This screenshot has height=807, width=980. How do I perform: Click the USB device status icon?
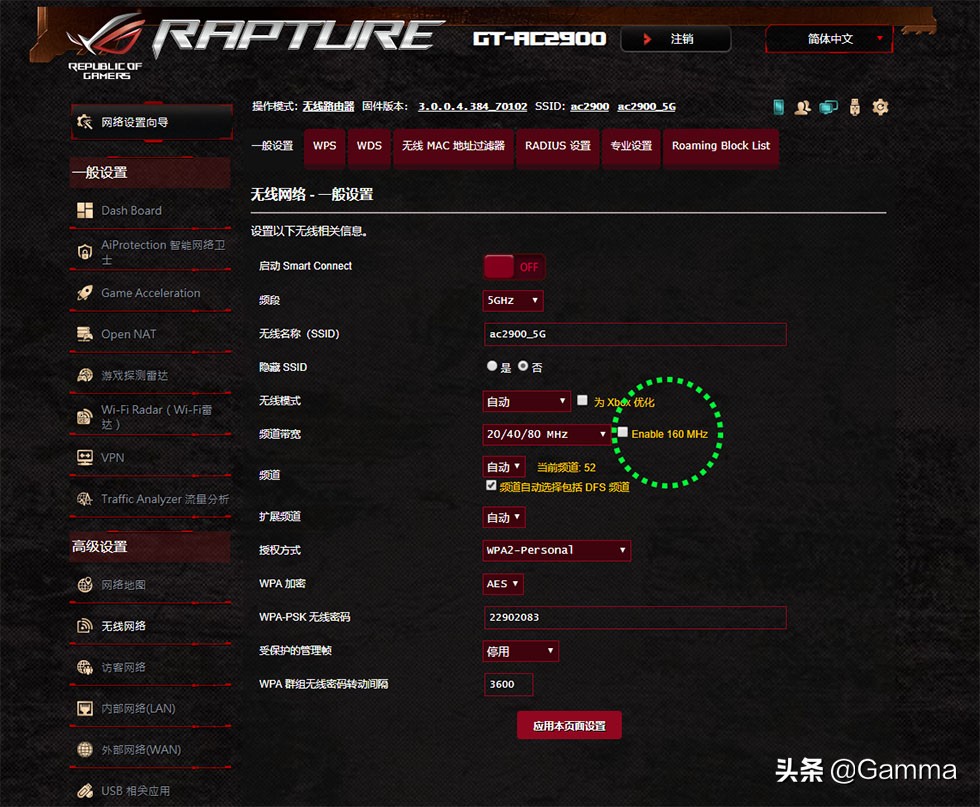[854, 107]
